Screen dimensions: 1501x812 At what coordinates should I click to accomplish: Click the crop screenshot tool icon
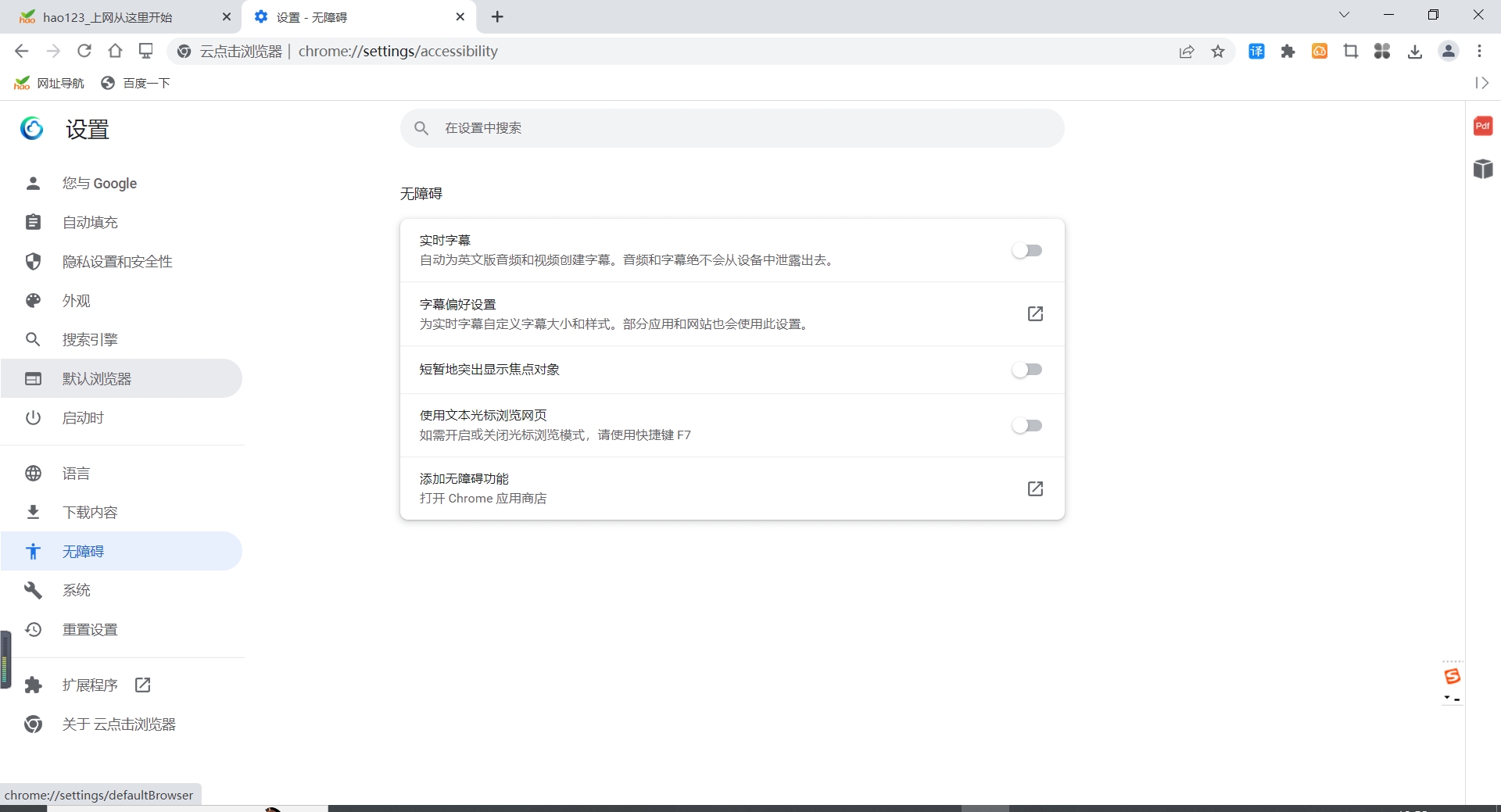1351,52
